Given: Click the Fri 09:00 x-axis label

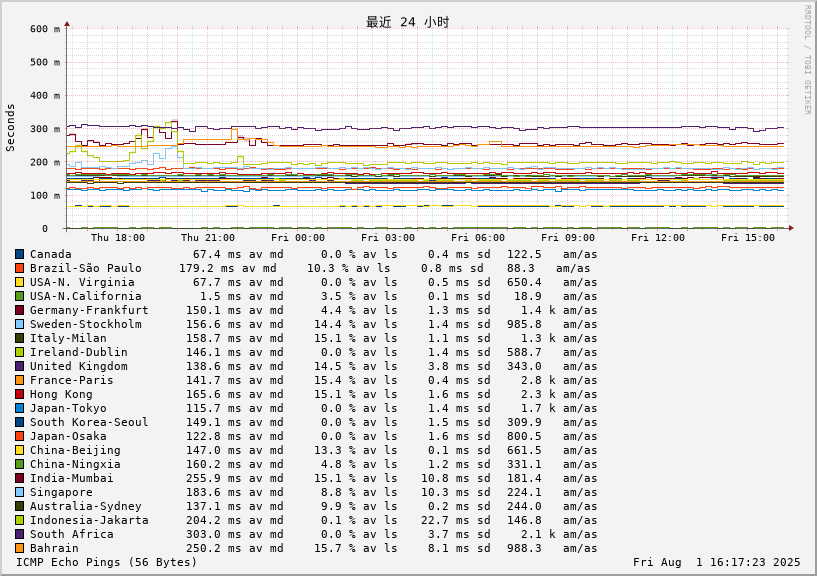Looking at the screenshot, I should [568, 238].
